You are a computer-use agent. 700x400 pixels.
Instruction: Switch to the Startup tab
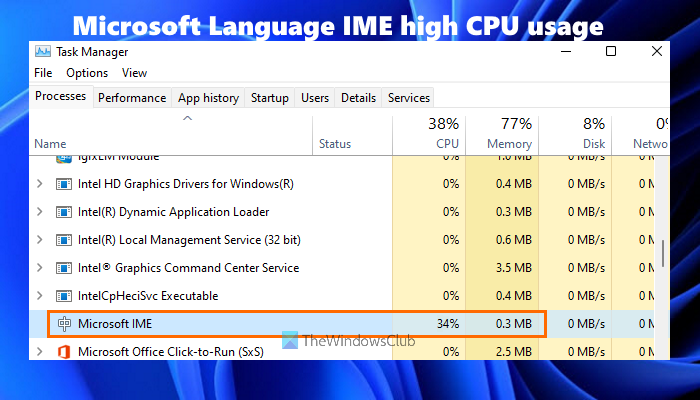(270, 98)
